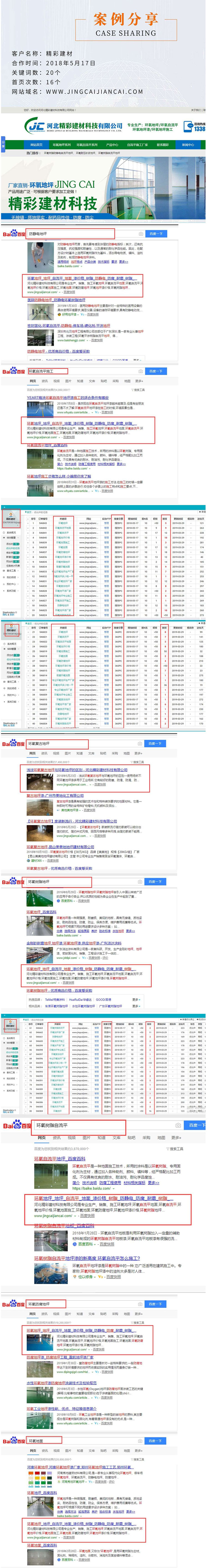The height and width of the screenshot is (1568, 208).
Task: Click camera icon in 环氧复古地坪 search box
Action: point(140,744)
